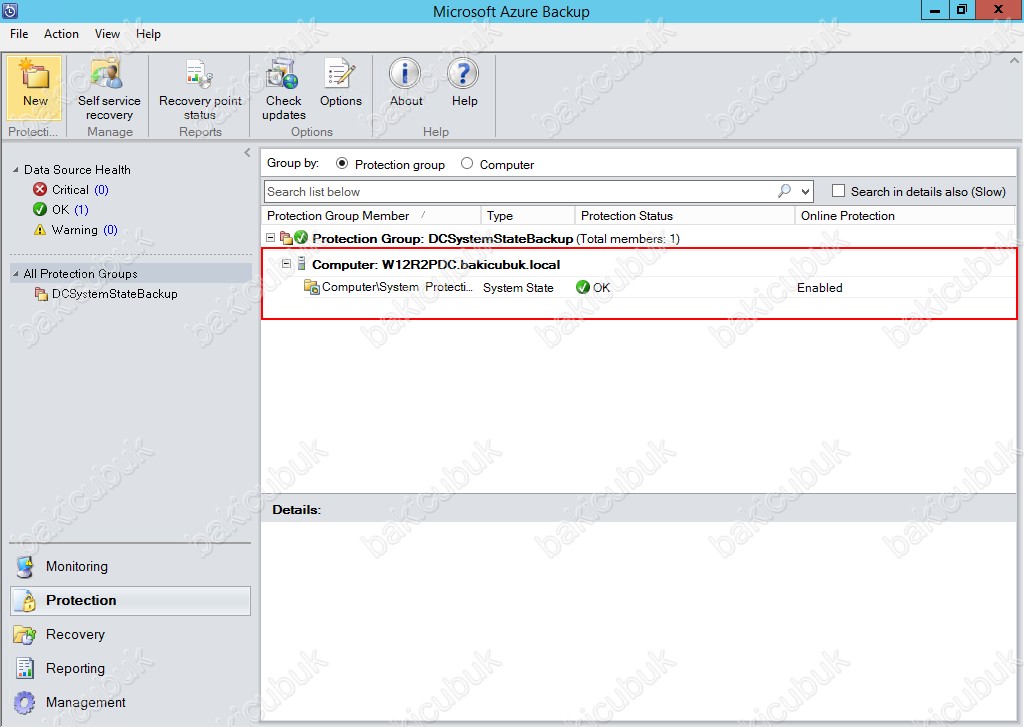Click the DCSystemStateBackup folder icon in sidebar
The height and width of the screenshot is (727, 1024).
coord(41,294)
